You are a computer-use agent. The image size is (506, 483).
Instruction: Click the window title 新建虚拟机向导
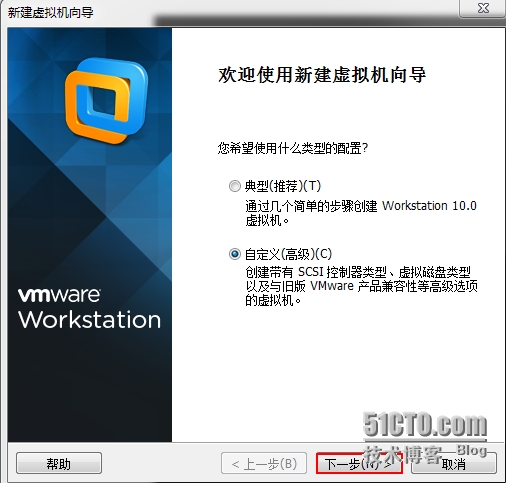[x=51, y=13]
